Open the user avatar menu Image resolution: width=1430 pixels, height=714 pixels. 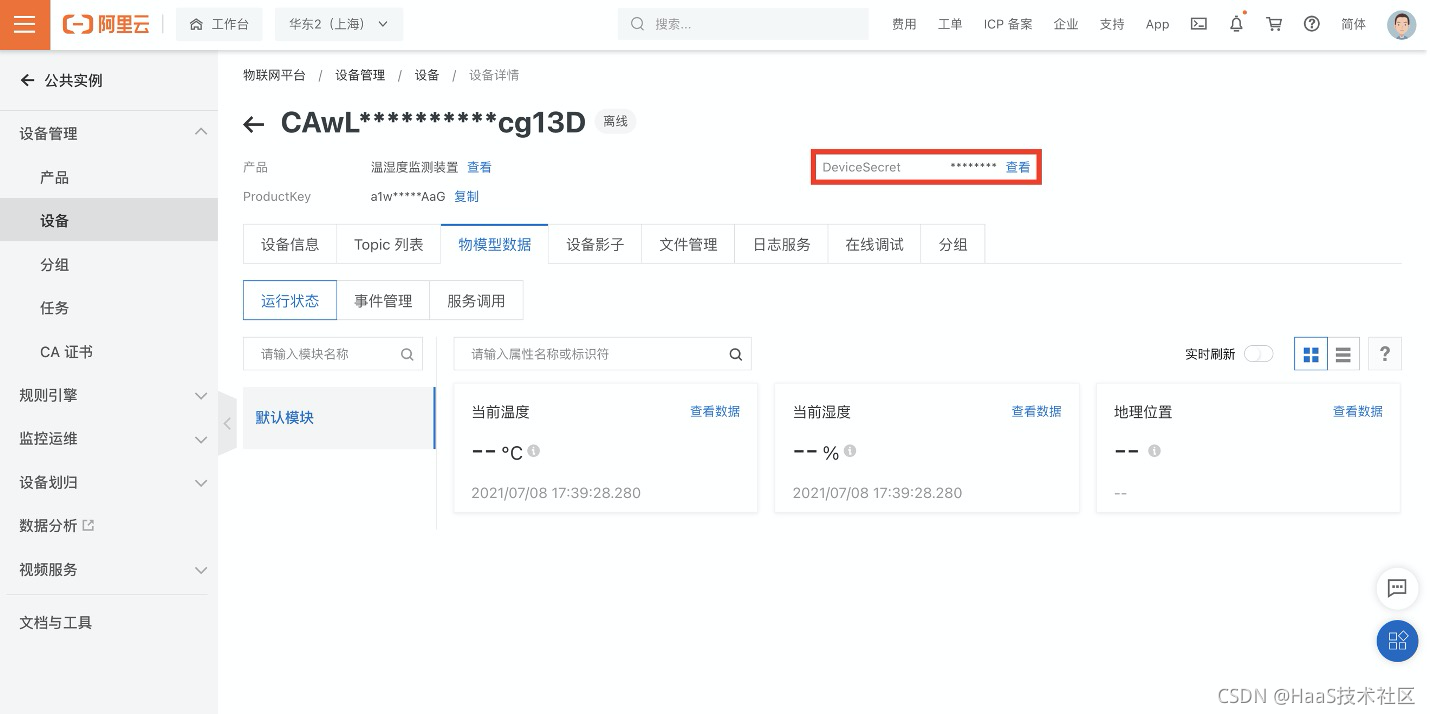coord(1402,25)
